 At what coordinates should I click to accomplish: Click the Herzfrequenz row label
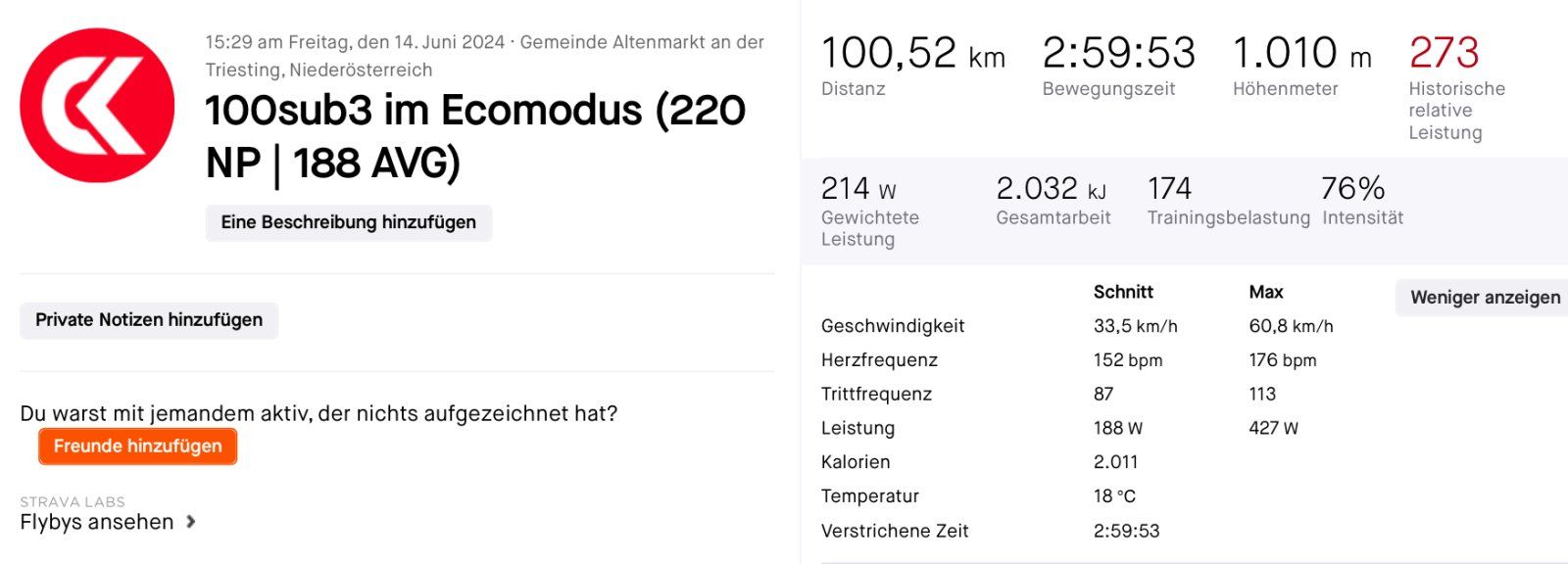pyautogui.click(x=879, y=360)
